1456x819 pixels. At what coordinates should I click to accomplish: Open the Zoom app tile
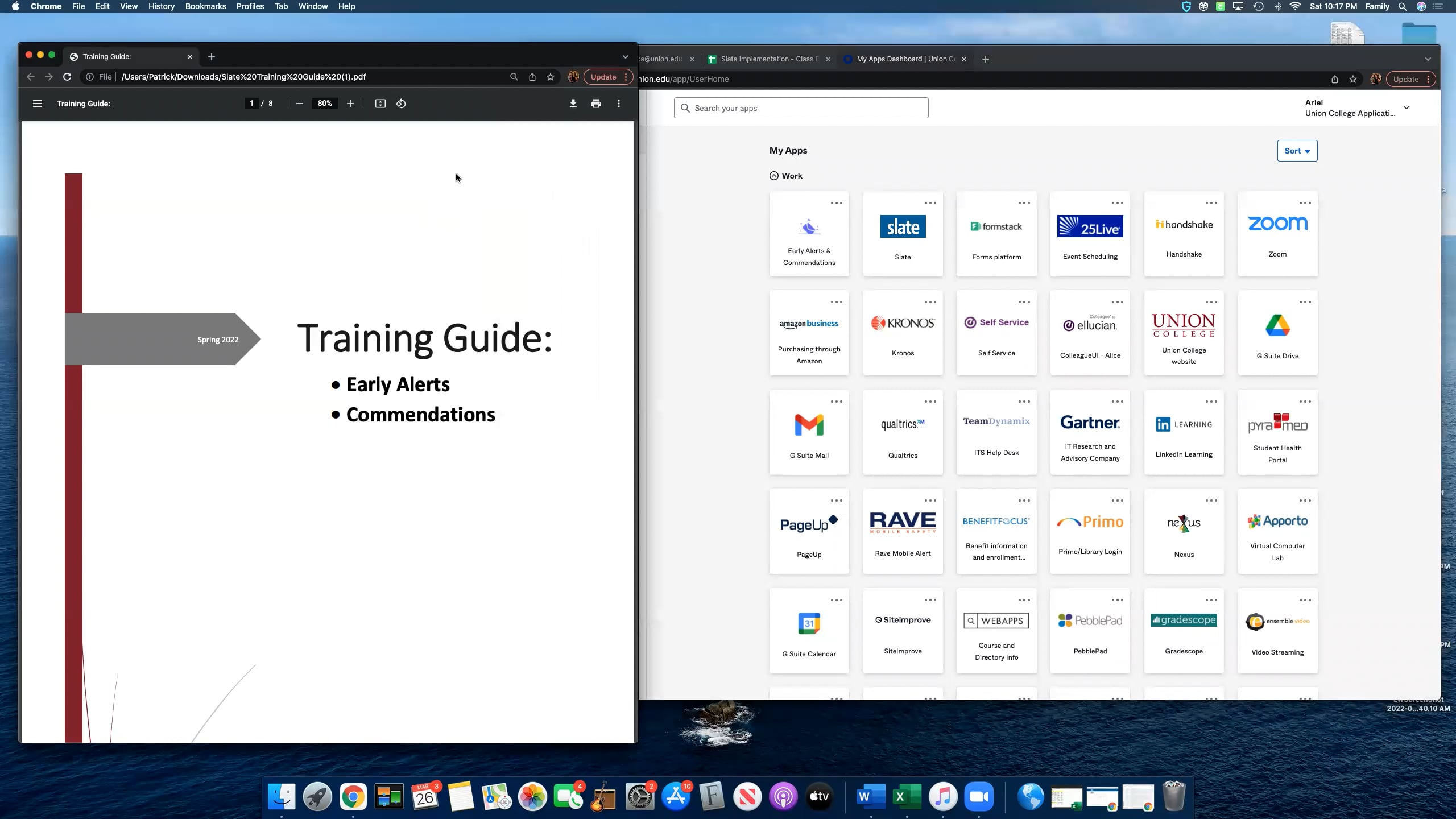1277,233
